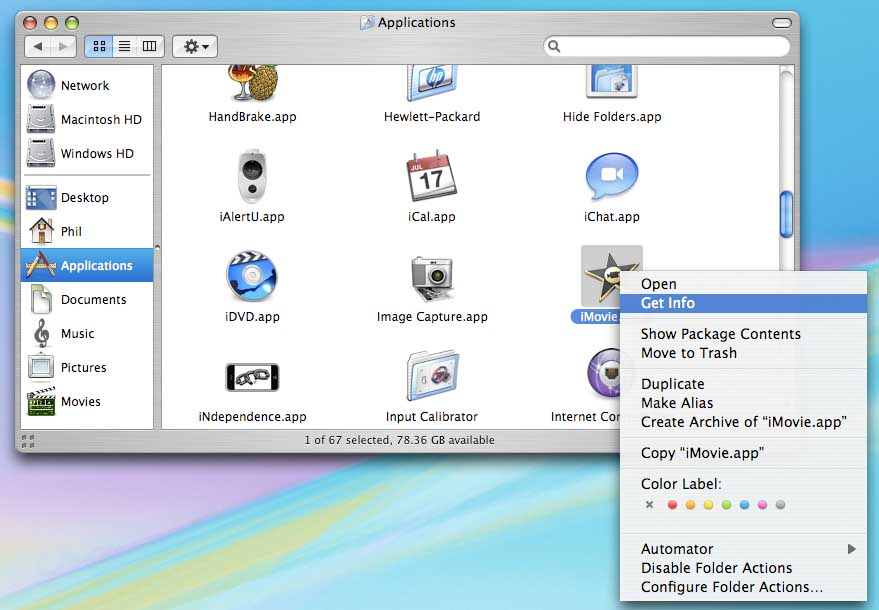Click the window resize grip icon
Image resolution: width=879 pixels, height=610 pixels.
(28, 441)
